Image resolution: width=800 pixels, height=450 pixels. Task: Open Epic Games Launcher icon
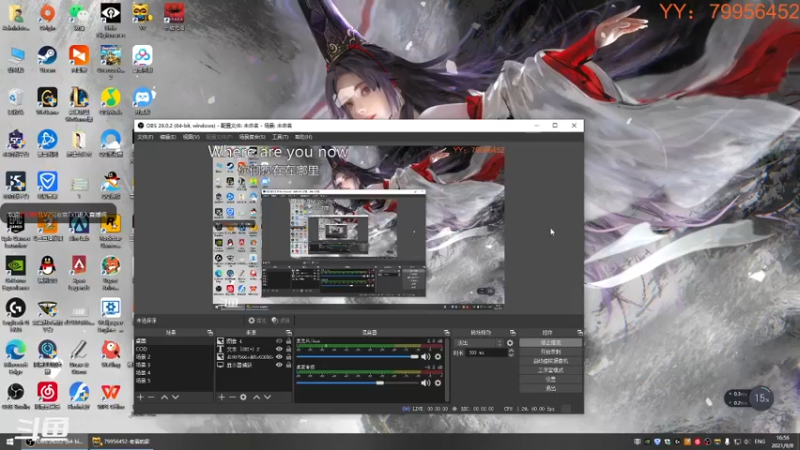click(x=16, y=231)
